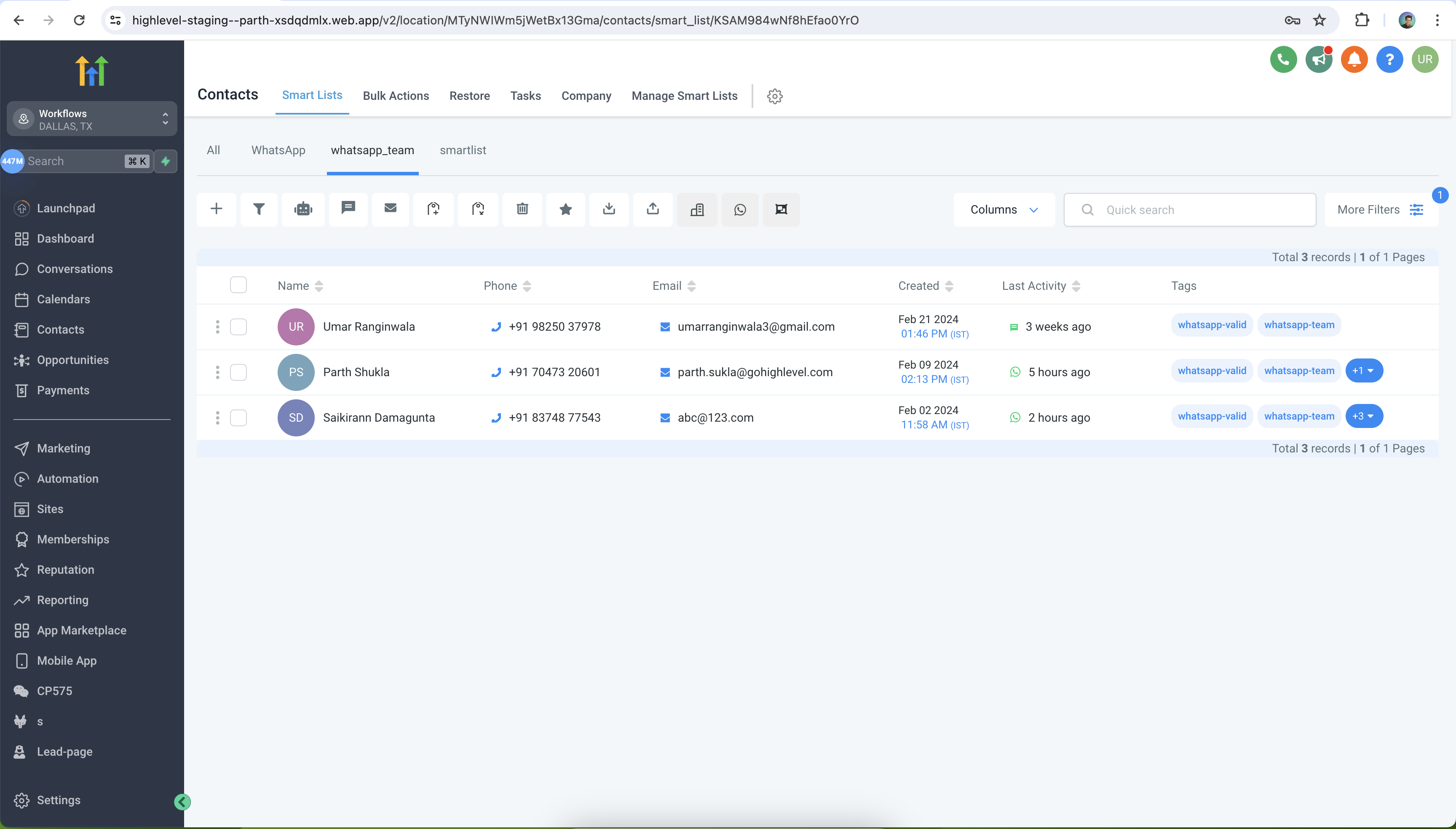Click the trash delete contacts icon
Screen dimensions: 1456x829
click(522, 209)
